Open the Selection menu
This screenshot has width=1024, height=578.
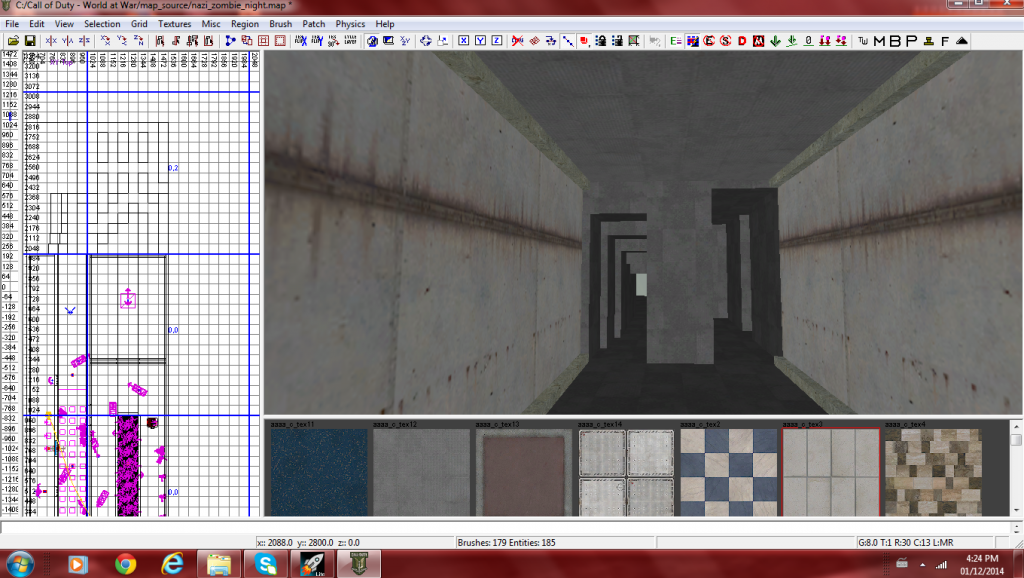[102, 24]
